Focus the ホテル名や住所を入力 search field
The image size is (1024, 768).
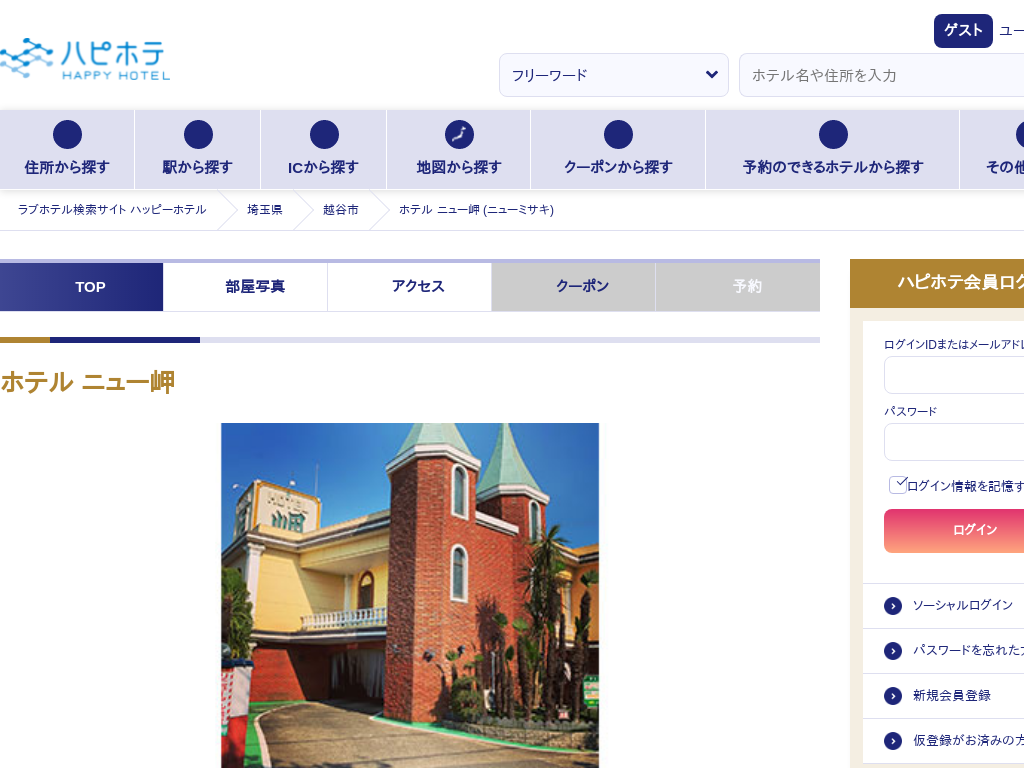(x=882, y=75)
